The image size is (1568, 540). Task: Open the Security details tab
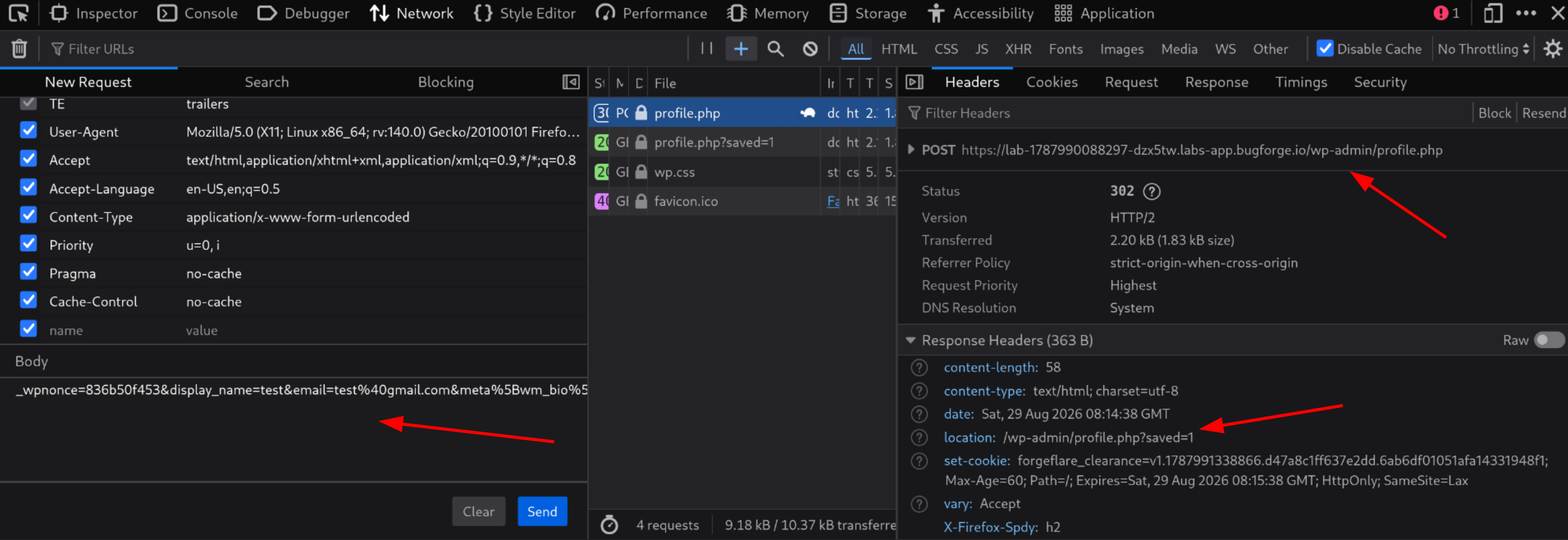[x=1380, y=82]
